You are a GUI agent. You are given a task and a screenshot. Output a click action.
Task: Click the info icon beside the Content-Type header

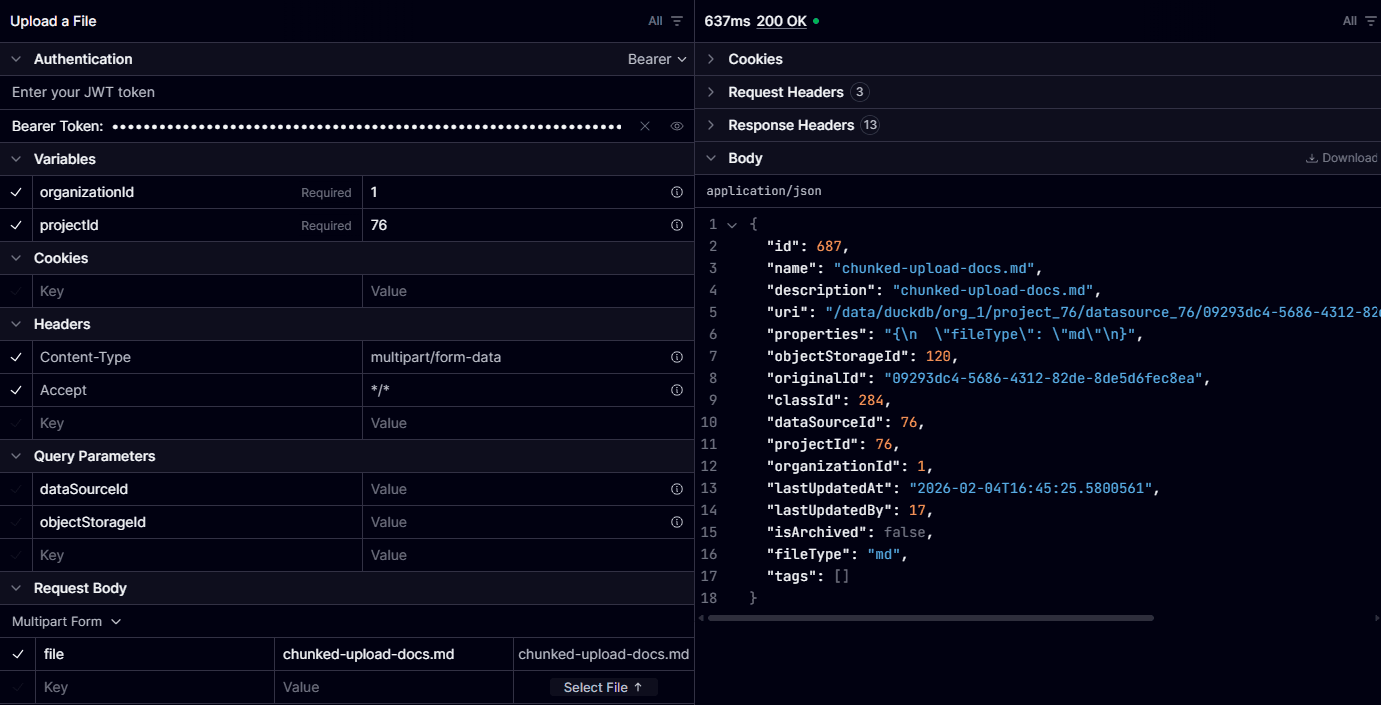(677, 357)
